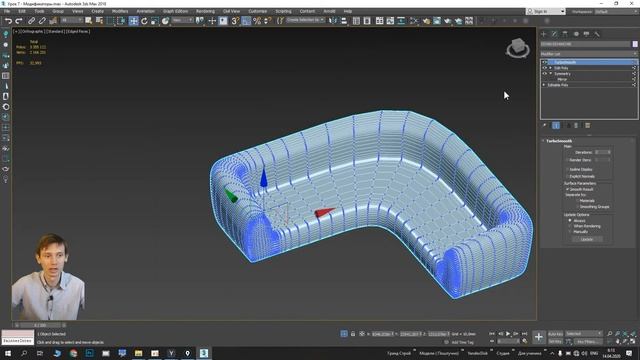Activate the Select and Uniform Scale tool
Screen dimensions: 640x360
(155, 20)
